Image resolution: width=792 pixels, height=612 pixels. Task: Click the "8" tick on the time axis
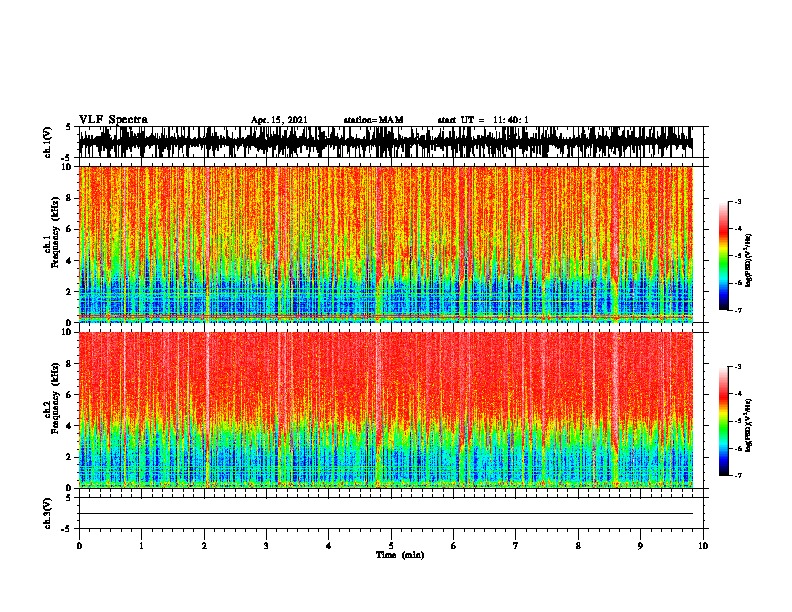[578, 546]
